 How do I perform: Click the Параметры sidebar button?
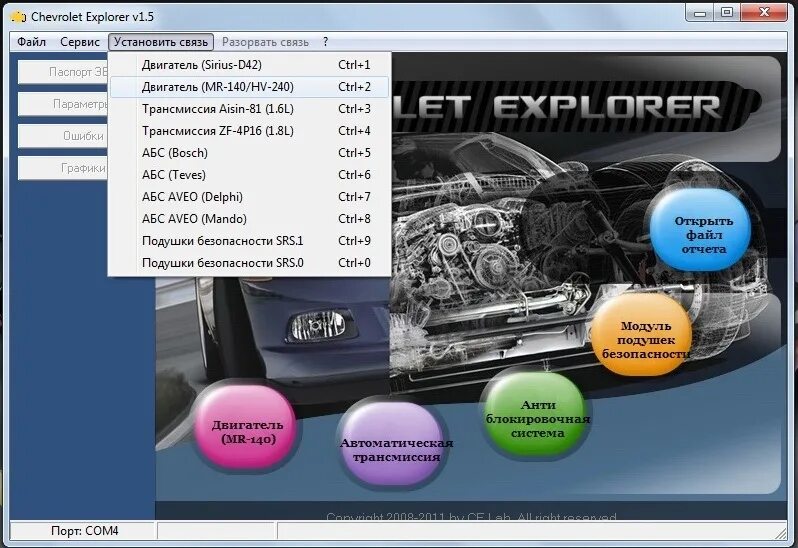point(63,104)
